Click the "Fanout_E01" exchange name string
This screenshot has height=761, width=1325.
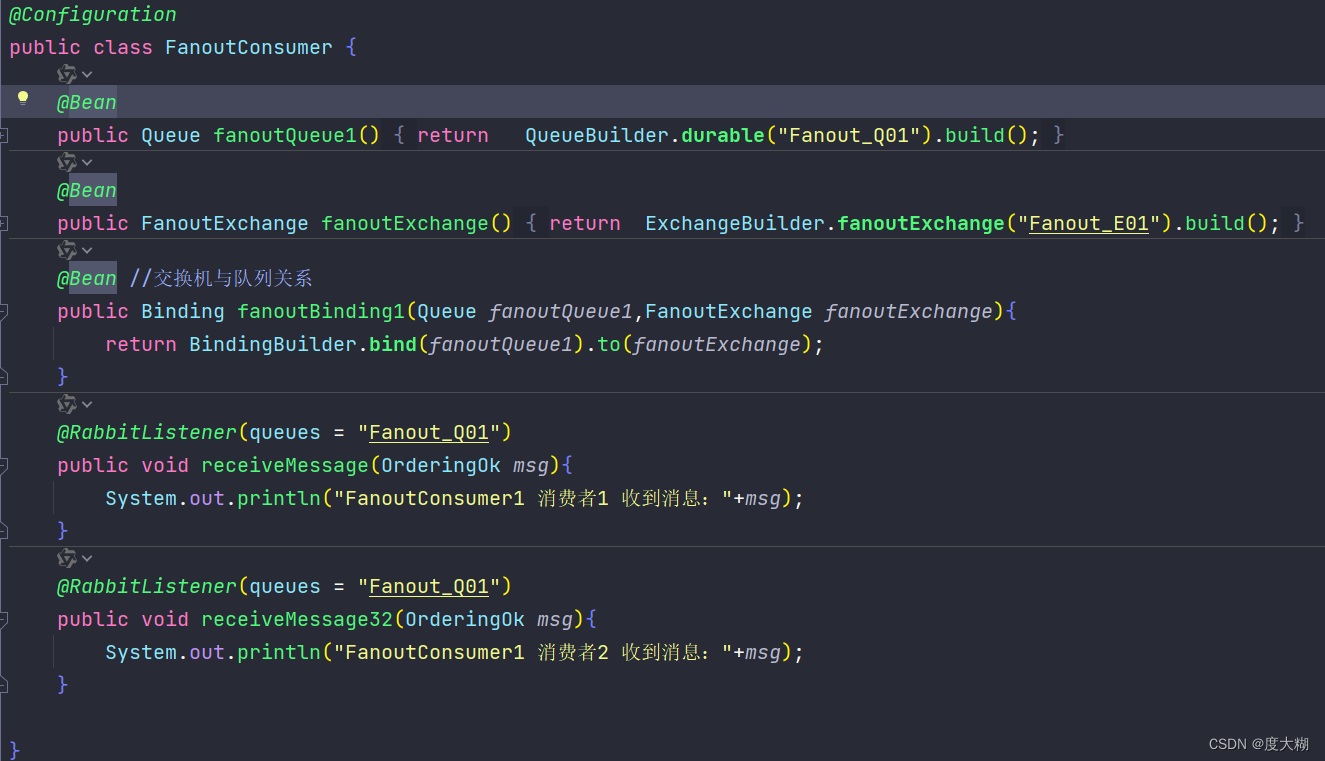coord(1089,223)
